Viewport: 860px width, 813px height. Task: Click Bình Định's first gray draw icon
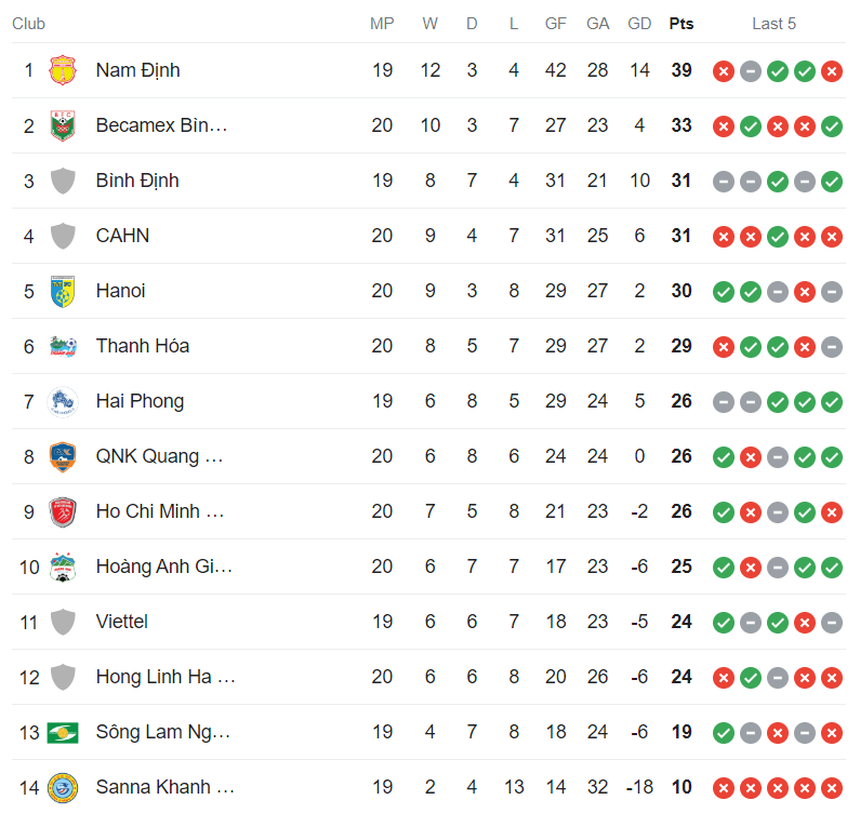tap(723, 181)
